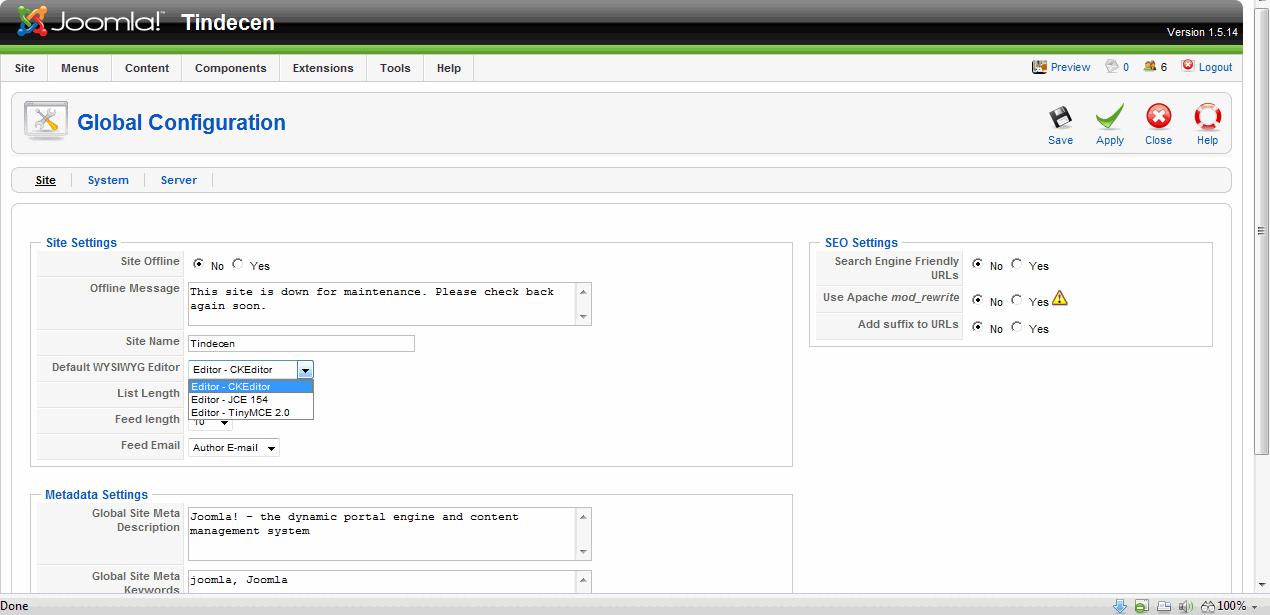Select No for Add suffix to URLs
Screen dimensions: 1270x615
977,327
